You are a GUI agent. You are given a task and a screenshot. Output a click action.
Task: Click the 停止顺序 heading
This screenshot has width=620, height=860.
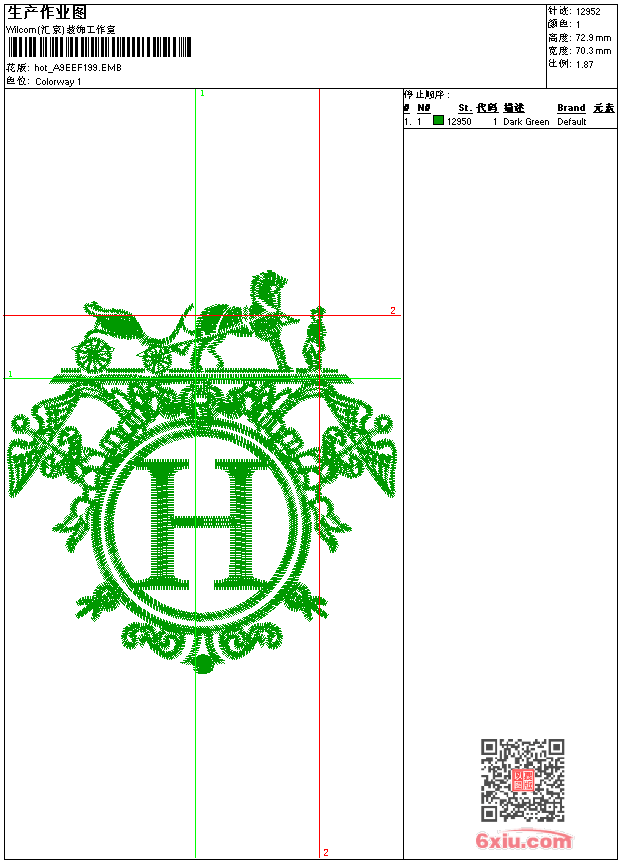(x=427, y=95)
